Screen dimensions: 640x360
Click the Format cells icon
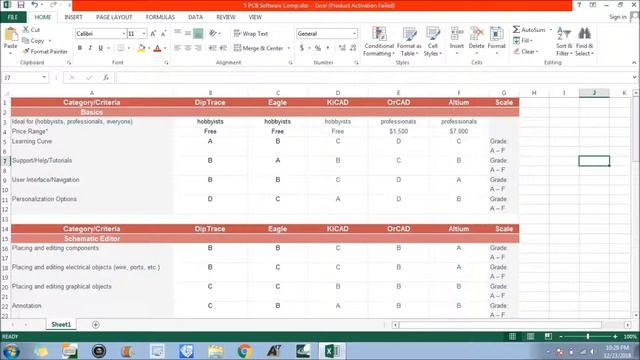496,33
